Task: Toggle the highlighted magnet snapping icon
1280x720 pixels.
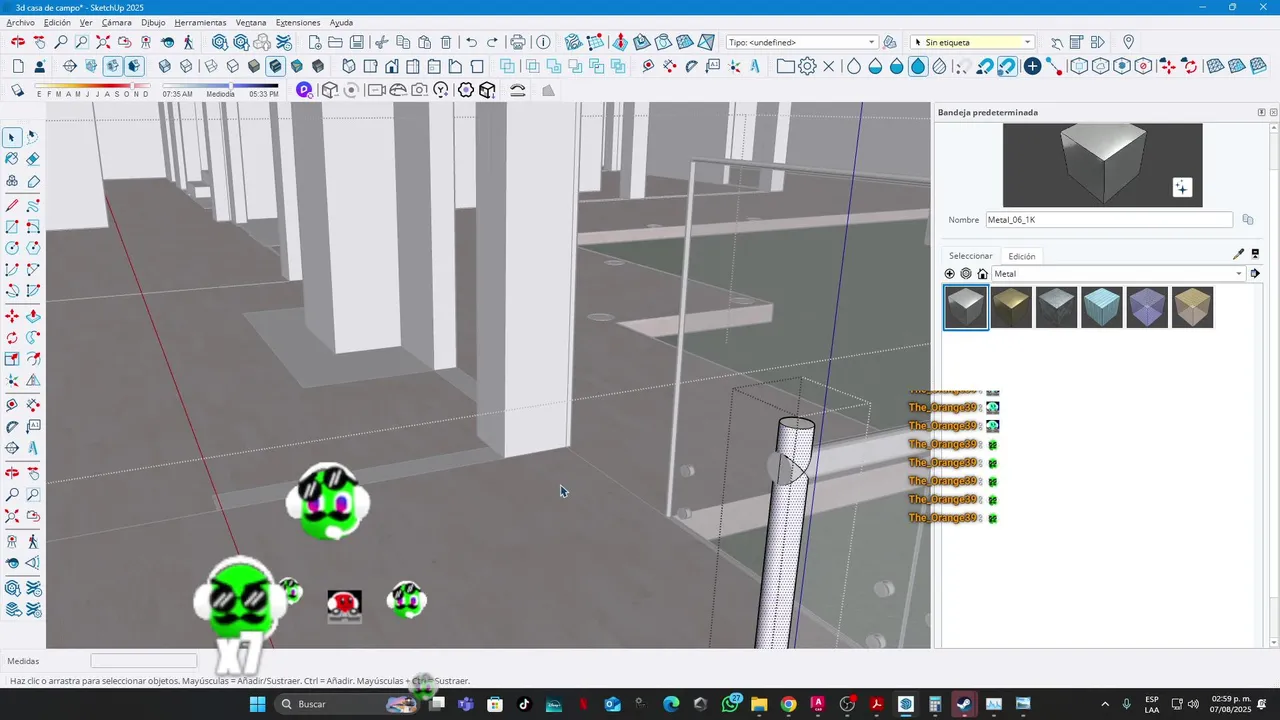Action: pyautogui.click(x=1007, y=66)
